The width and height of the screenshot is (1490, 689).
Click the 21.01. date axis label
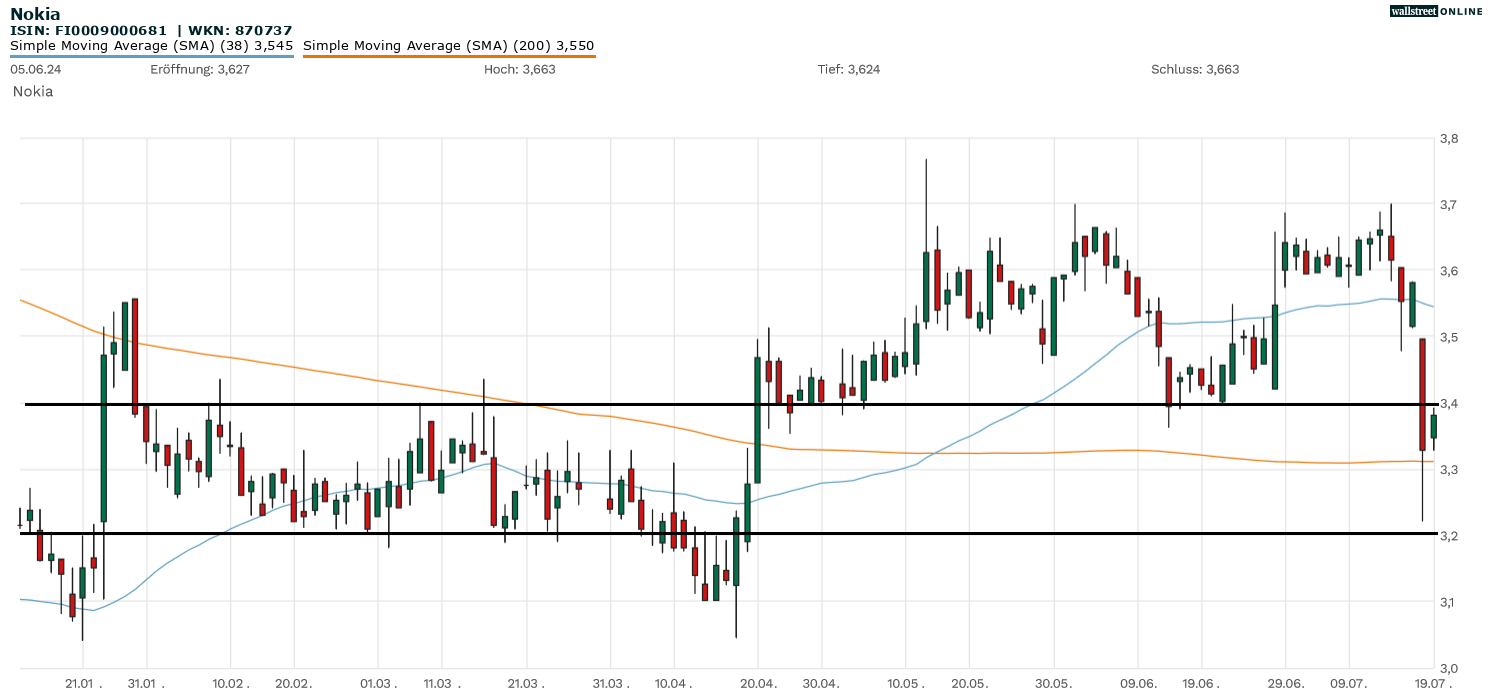coord(84,683)
